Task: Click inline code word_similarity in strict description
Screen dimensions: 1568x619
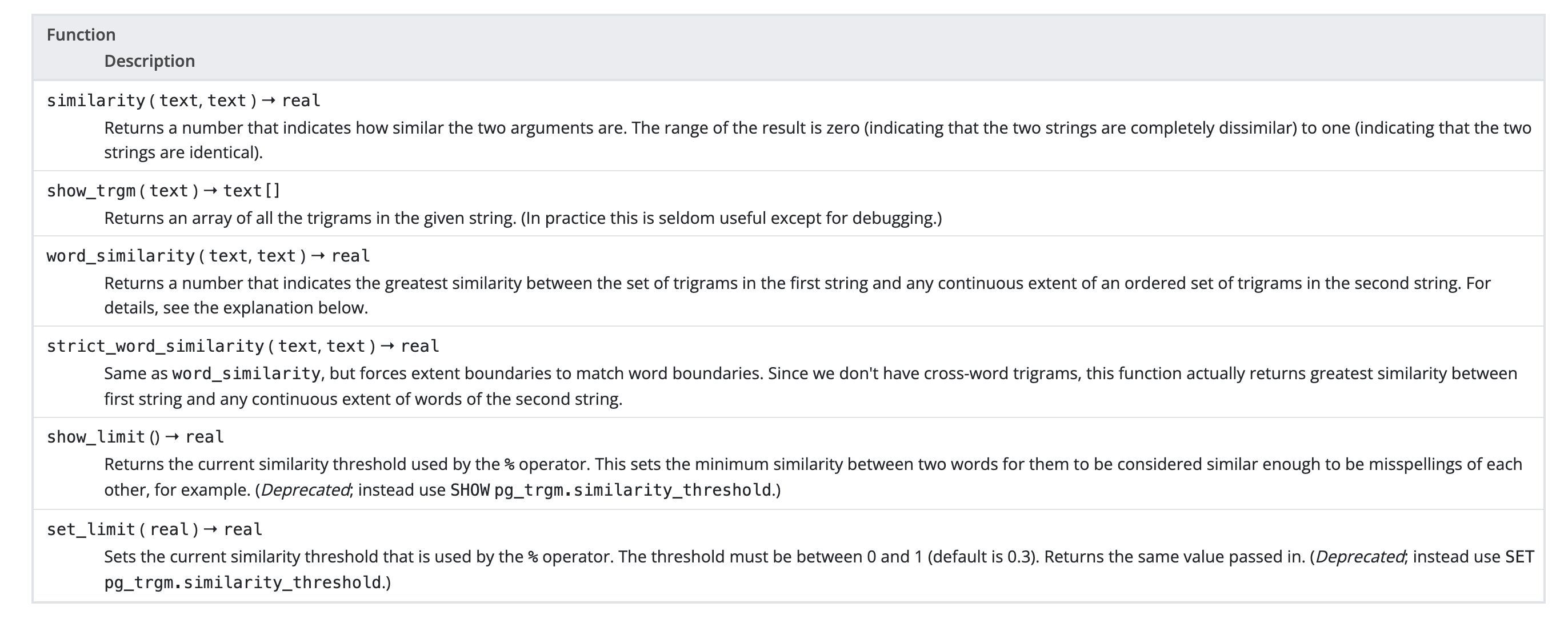Action: pos(246,373)
